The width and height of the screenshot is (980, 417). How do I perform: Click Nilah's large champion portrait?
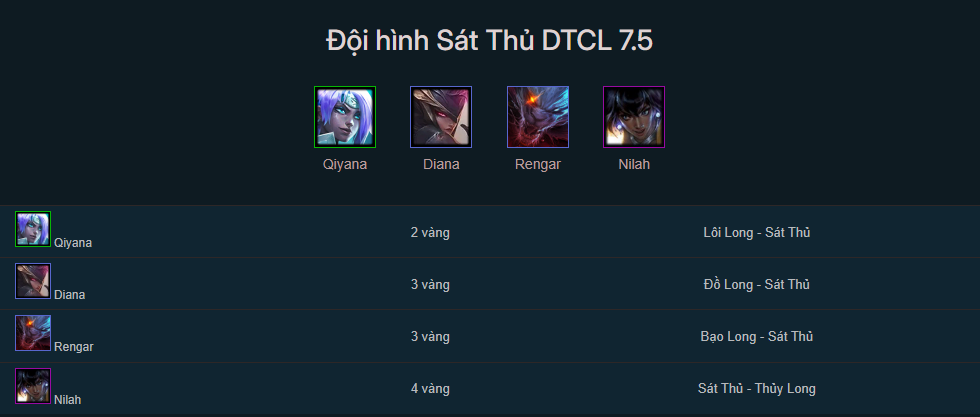tap(634, 117)
